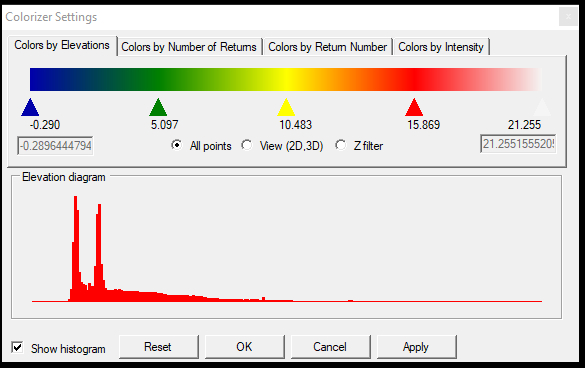Viewport: 585px width, 368px height.
Task: Switch to Colors by Intensity tab
Action: click(441, 47)
